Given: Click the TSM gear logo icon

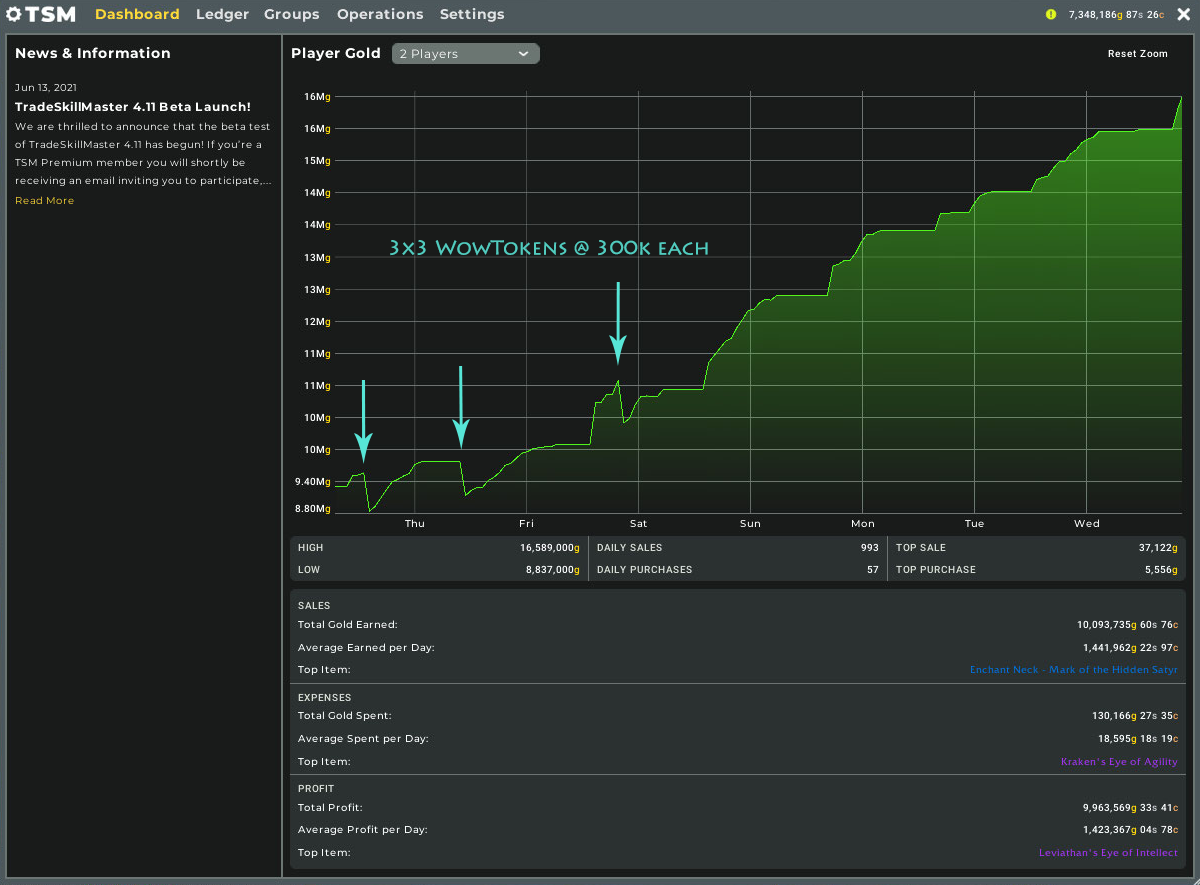Looking at the screenshot, I should (14, 14).
